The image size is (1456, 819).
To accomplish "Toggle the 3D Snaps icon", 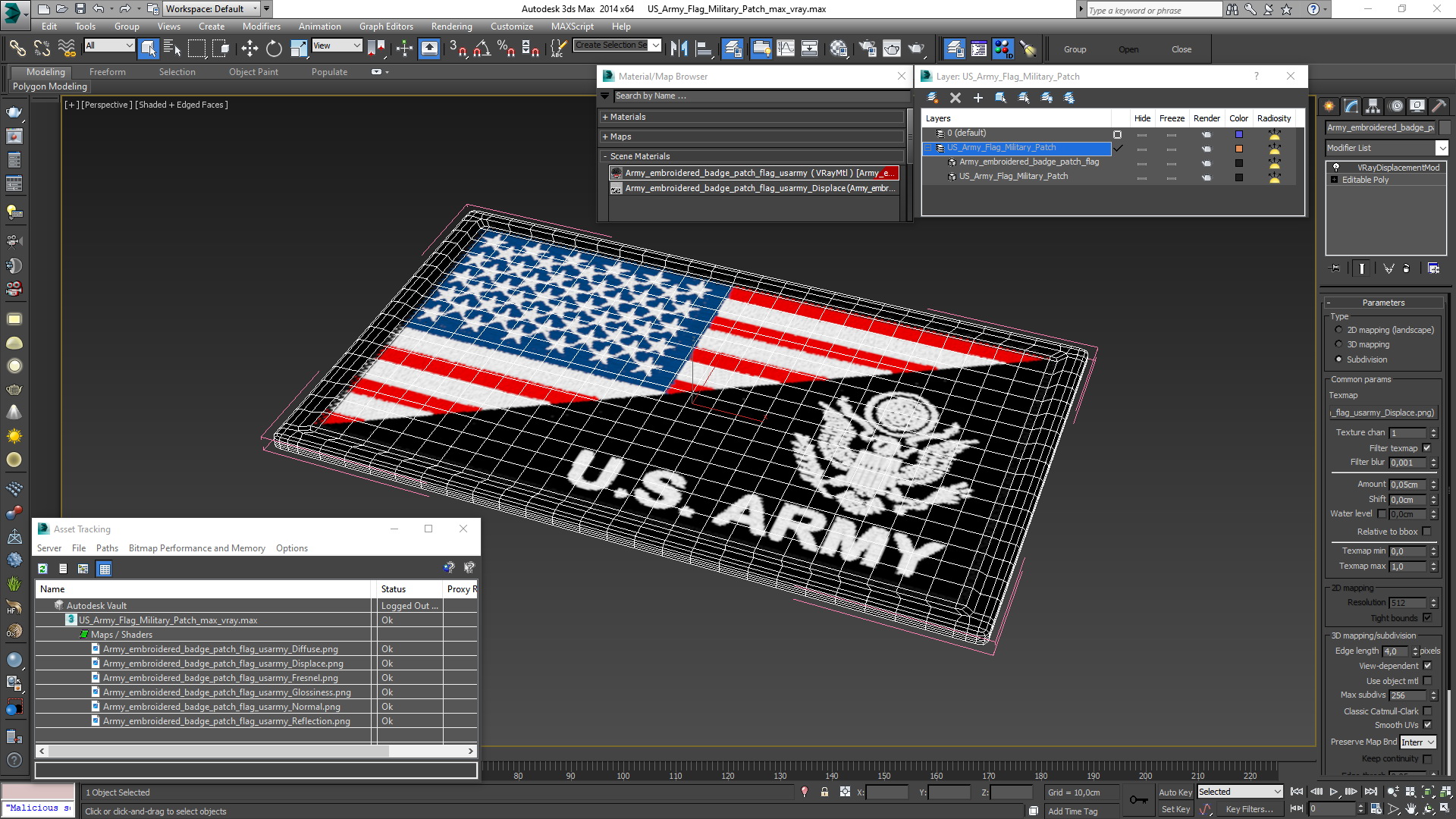I will point(457,49).
